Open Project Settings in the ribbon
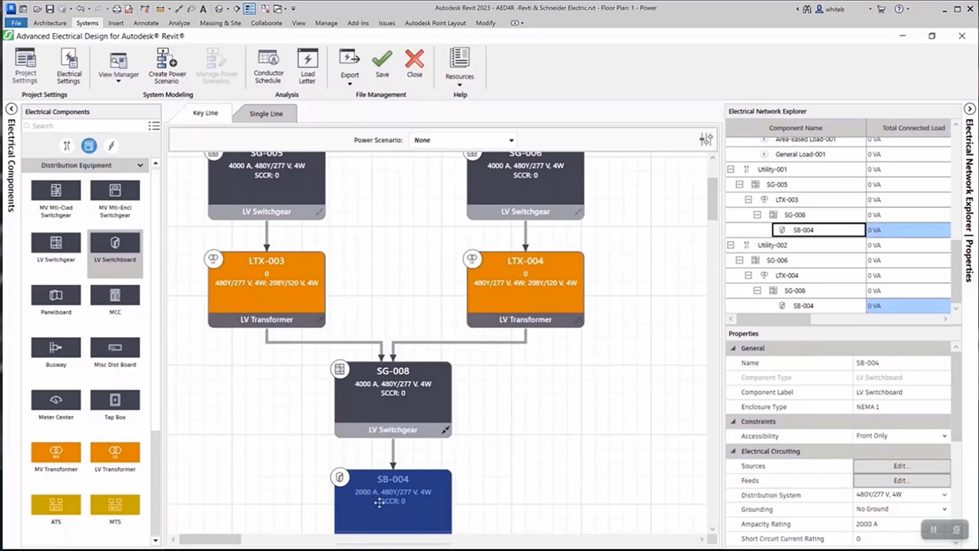Image resolution: width=979 pixels, height=551 pixels. click(25, 66)
